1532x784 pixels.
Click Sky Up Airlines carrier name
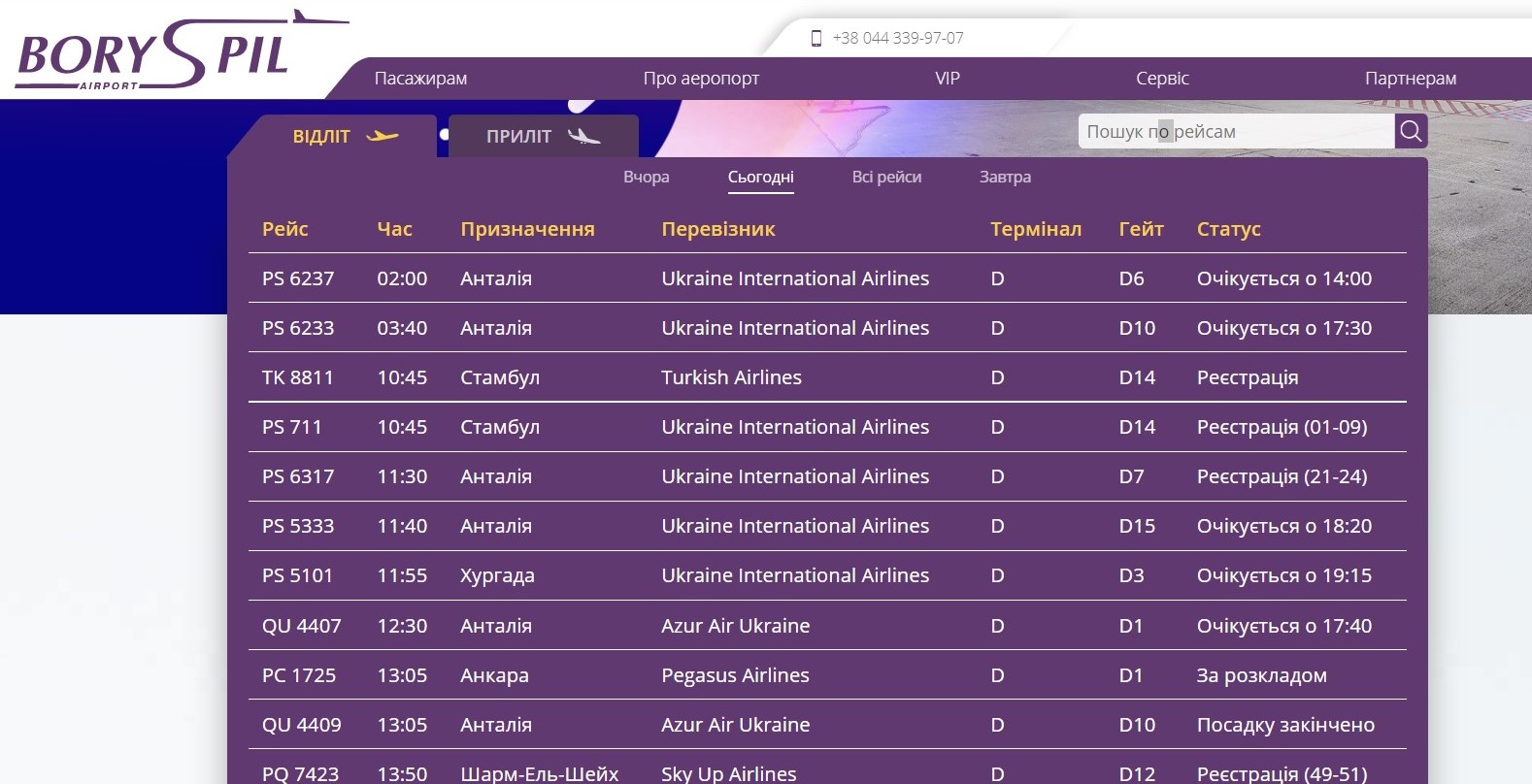pos(728,773)
